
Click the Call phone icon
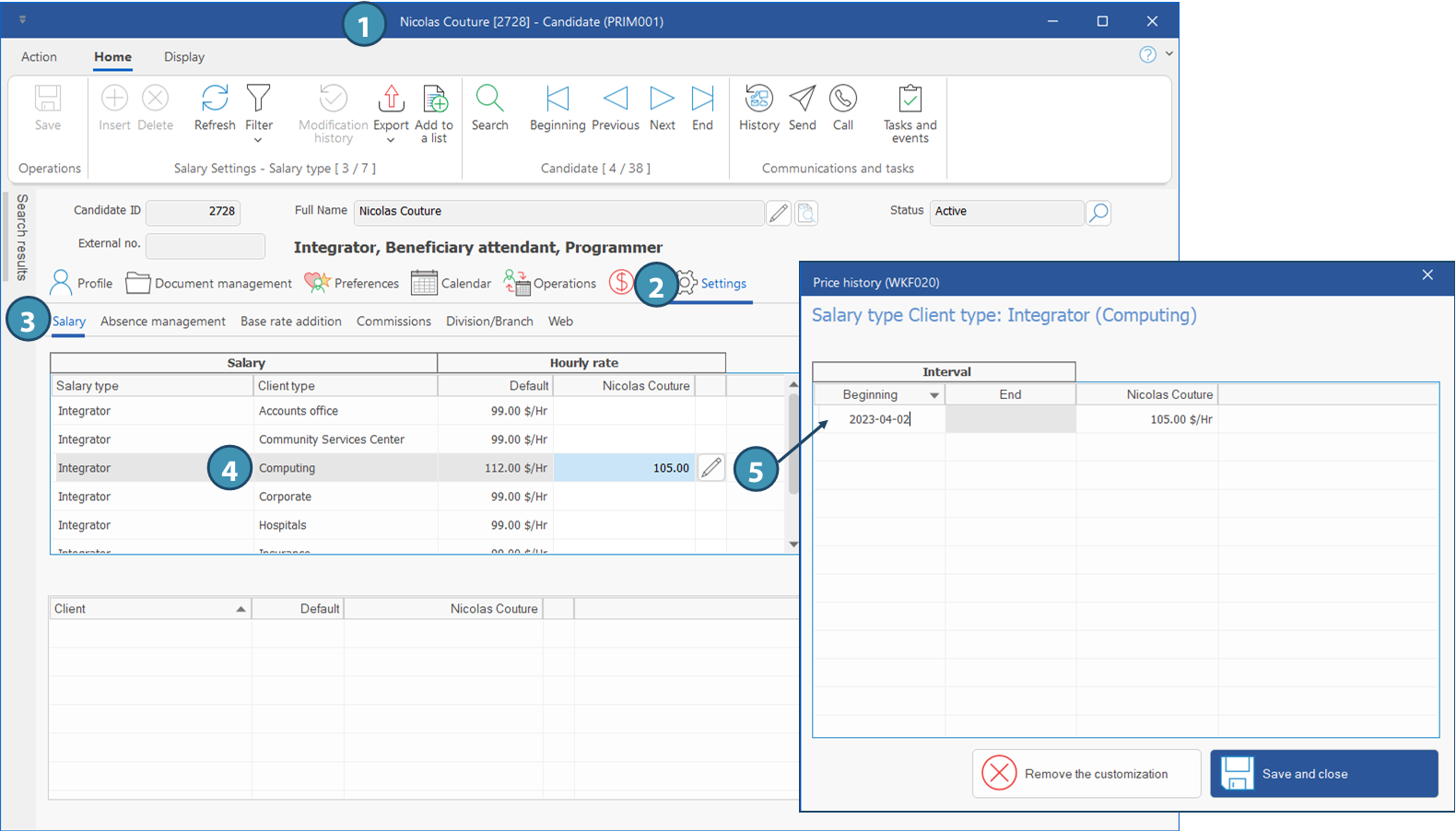(x=842, y=99)
